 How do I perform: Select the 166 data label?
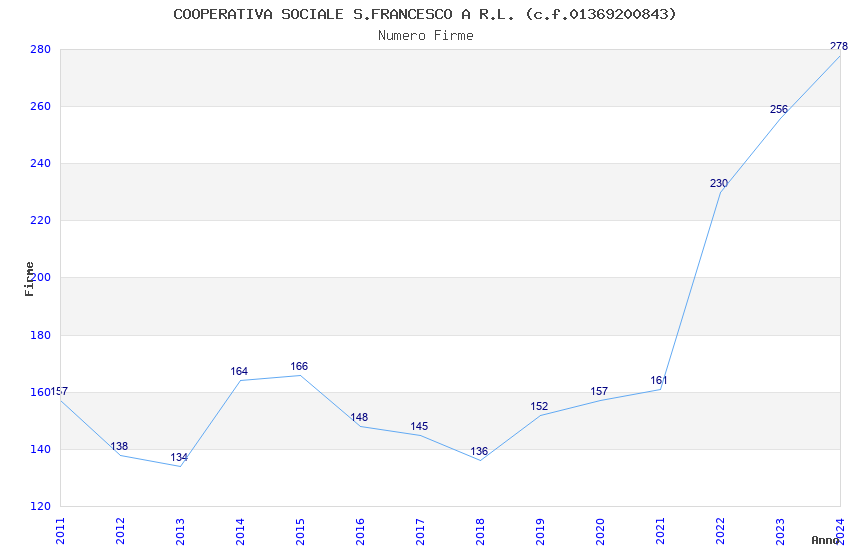coord(299,366)
